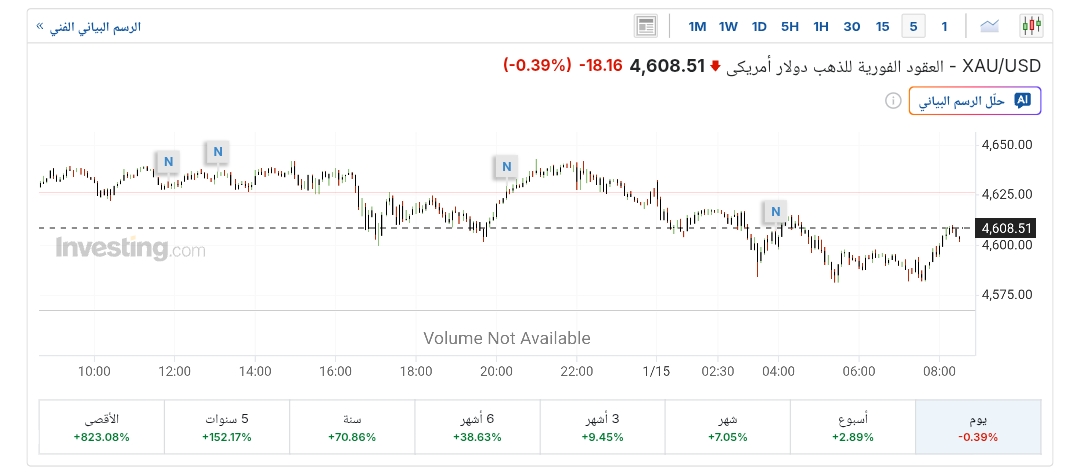Click the AI chart analysis button
The image size is (1080, 474).
(975, 101)
